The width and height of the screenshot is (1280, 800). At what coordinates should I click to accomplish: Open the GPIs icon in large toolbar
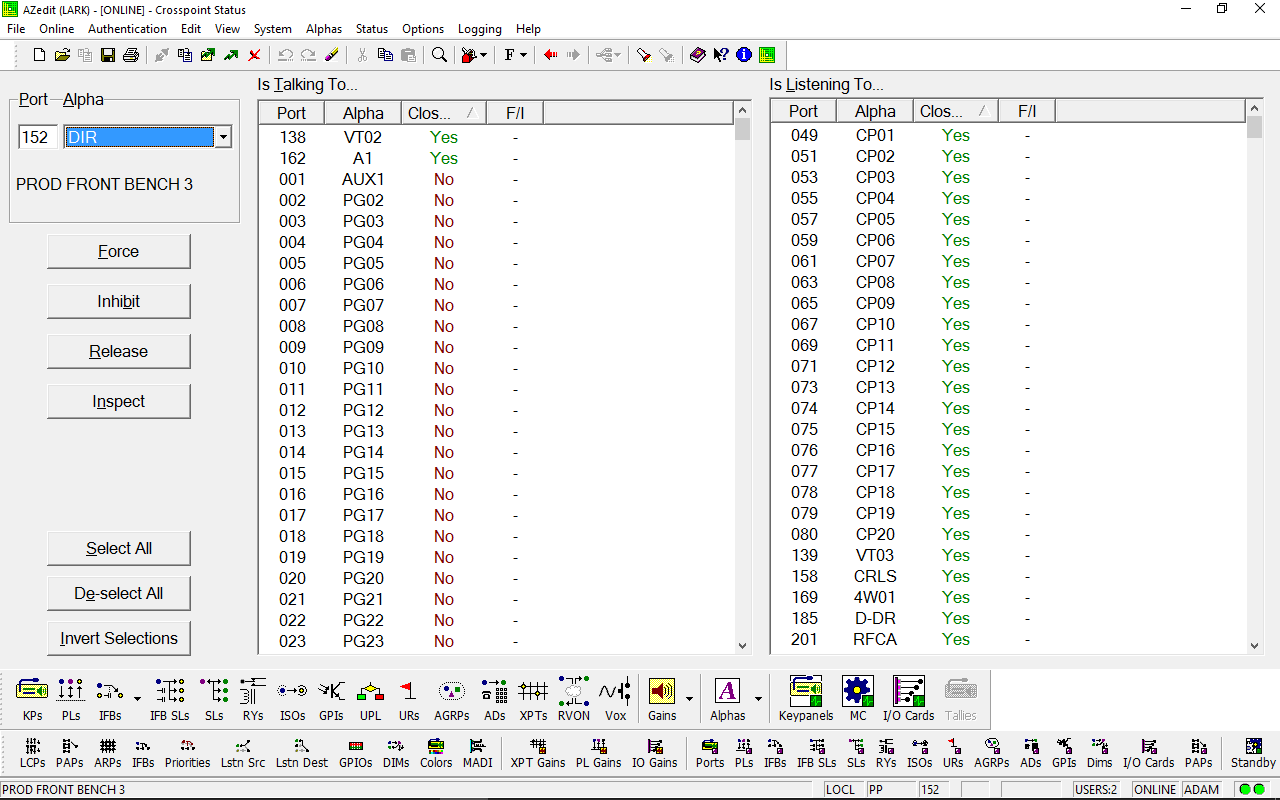(331, 699)
